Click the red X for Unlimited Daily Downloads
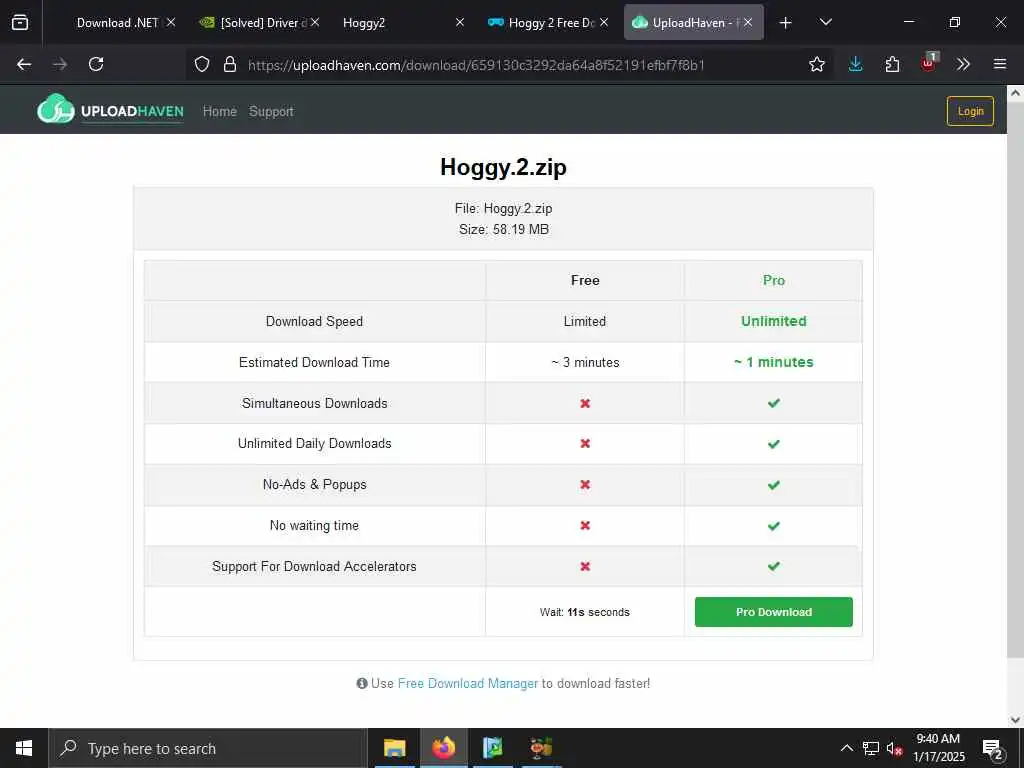Viewport: 1024px width, 768px height. click(585, 443)
